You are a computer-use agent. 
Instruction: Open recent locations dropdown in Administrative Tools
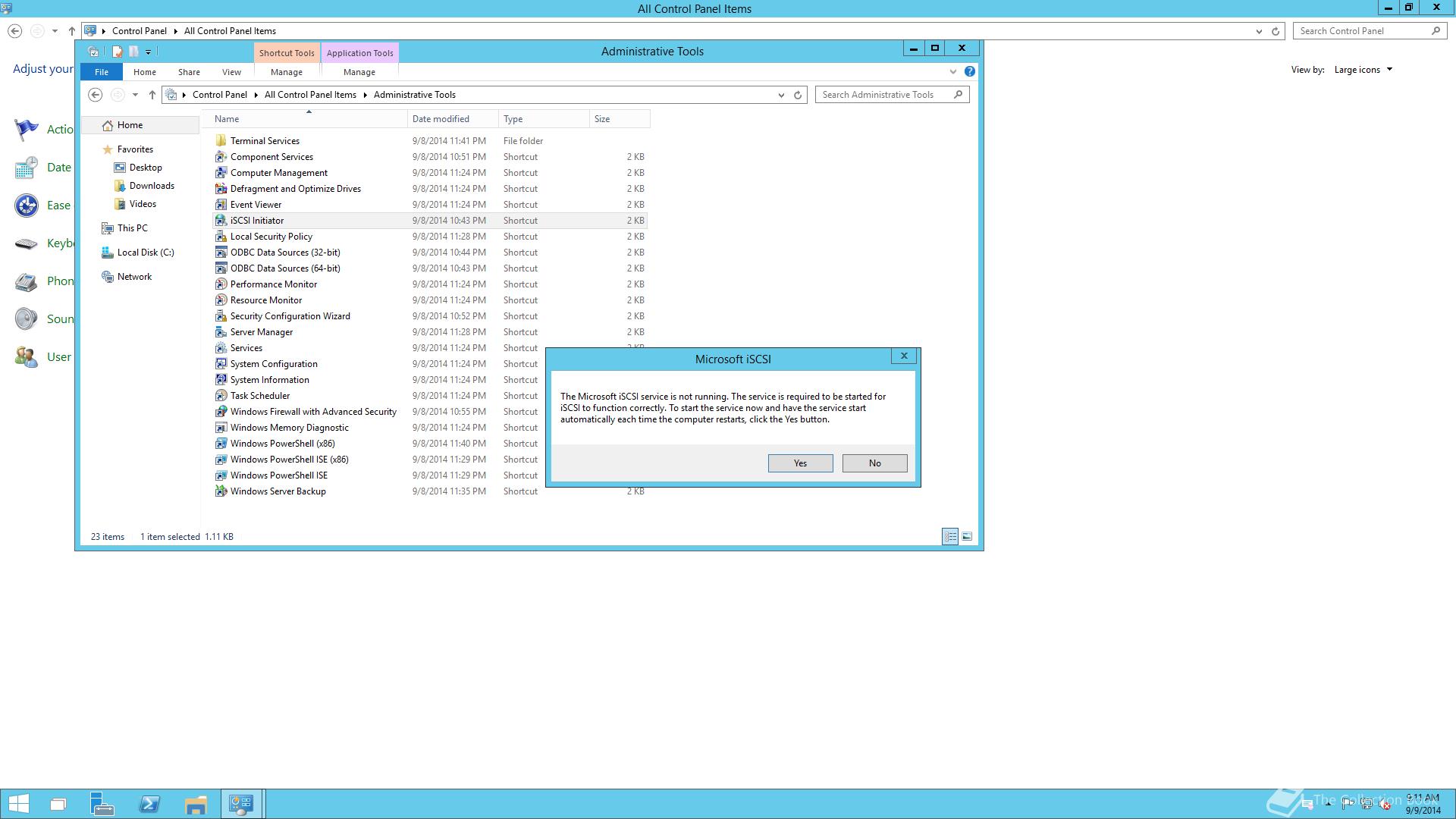point(135,95)
